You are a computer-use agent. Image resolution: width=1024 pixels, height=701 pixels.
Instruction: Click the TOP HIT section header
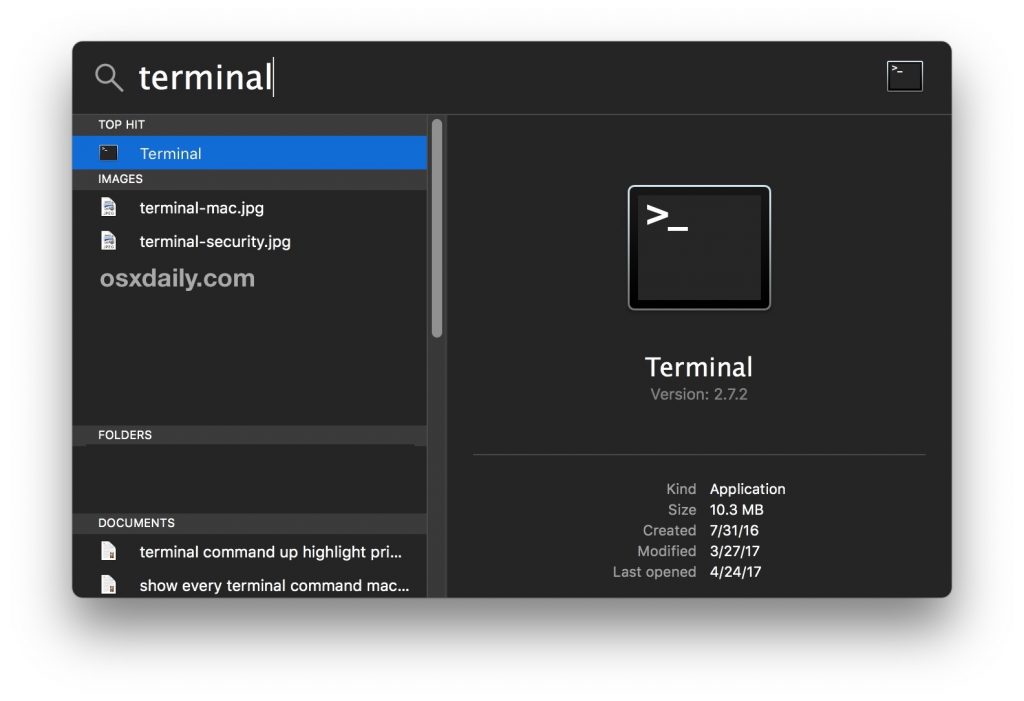(121, 125)
